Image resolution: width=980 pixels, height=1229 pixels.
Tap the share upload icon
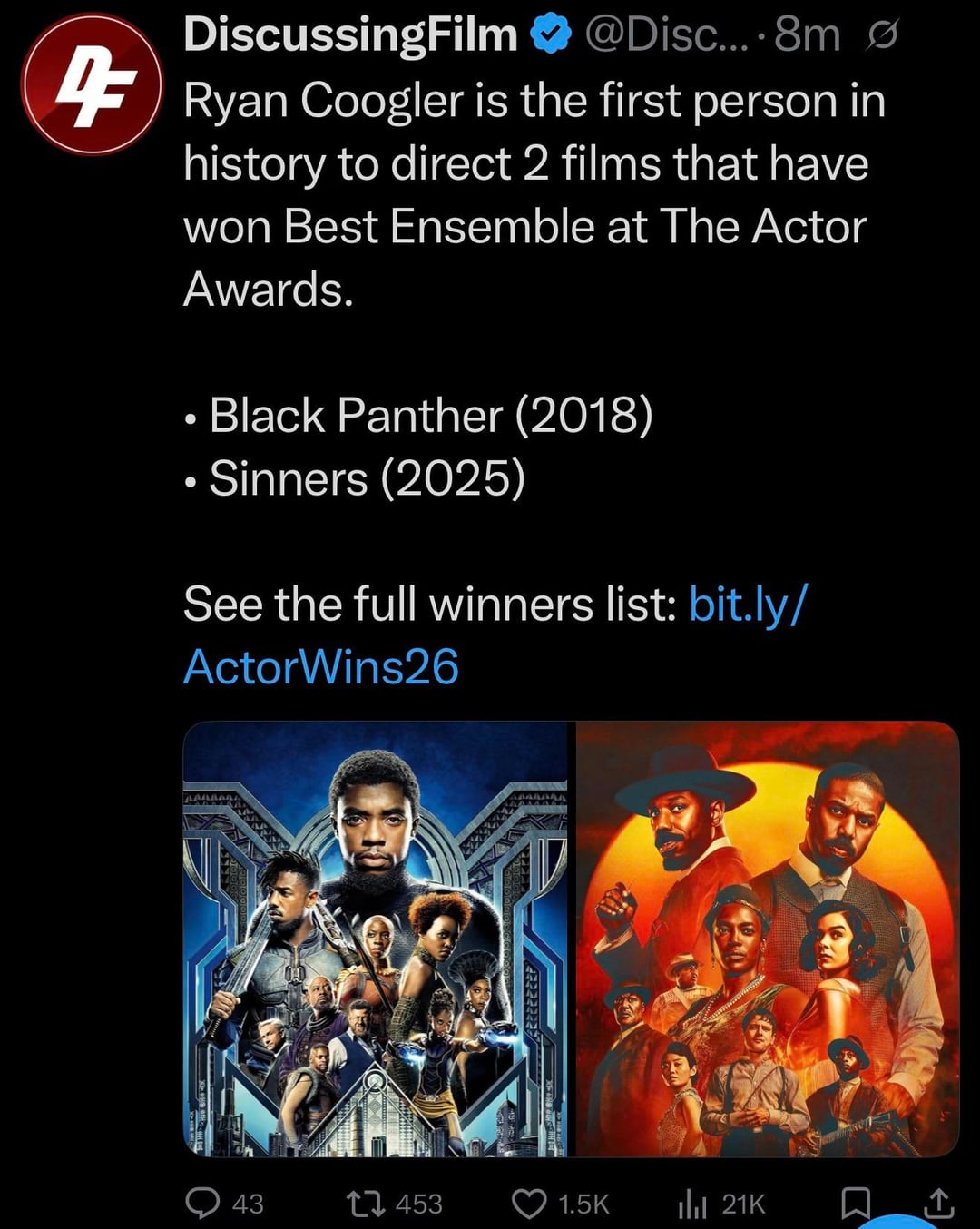(x=938, y=1203)
